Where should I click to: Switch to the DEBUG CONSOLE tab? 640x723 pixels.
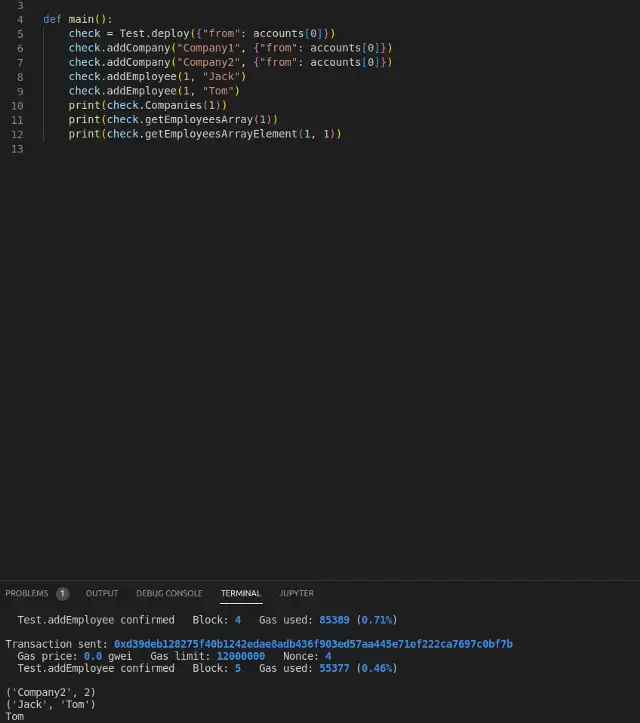pos(169,593)
